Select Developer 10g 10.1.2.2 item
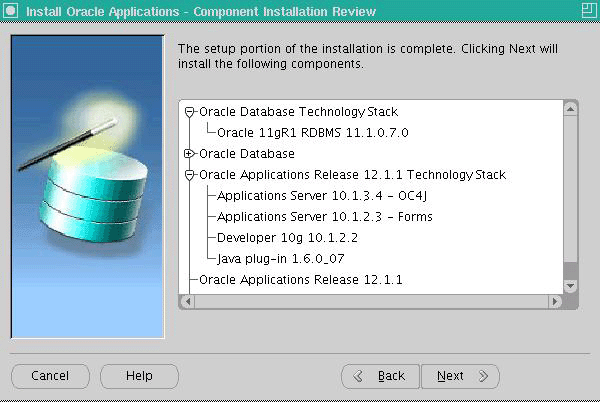600x402 pixels. click(287, 238)
